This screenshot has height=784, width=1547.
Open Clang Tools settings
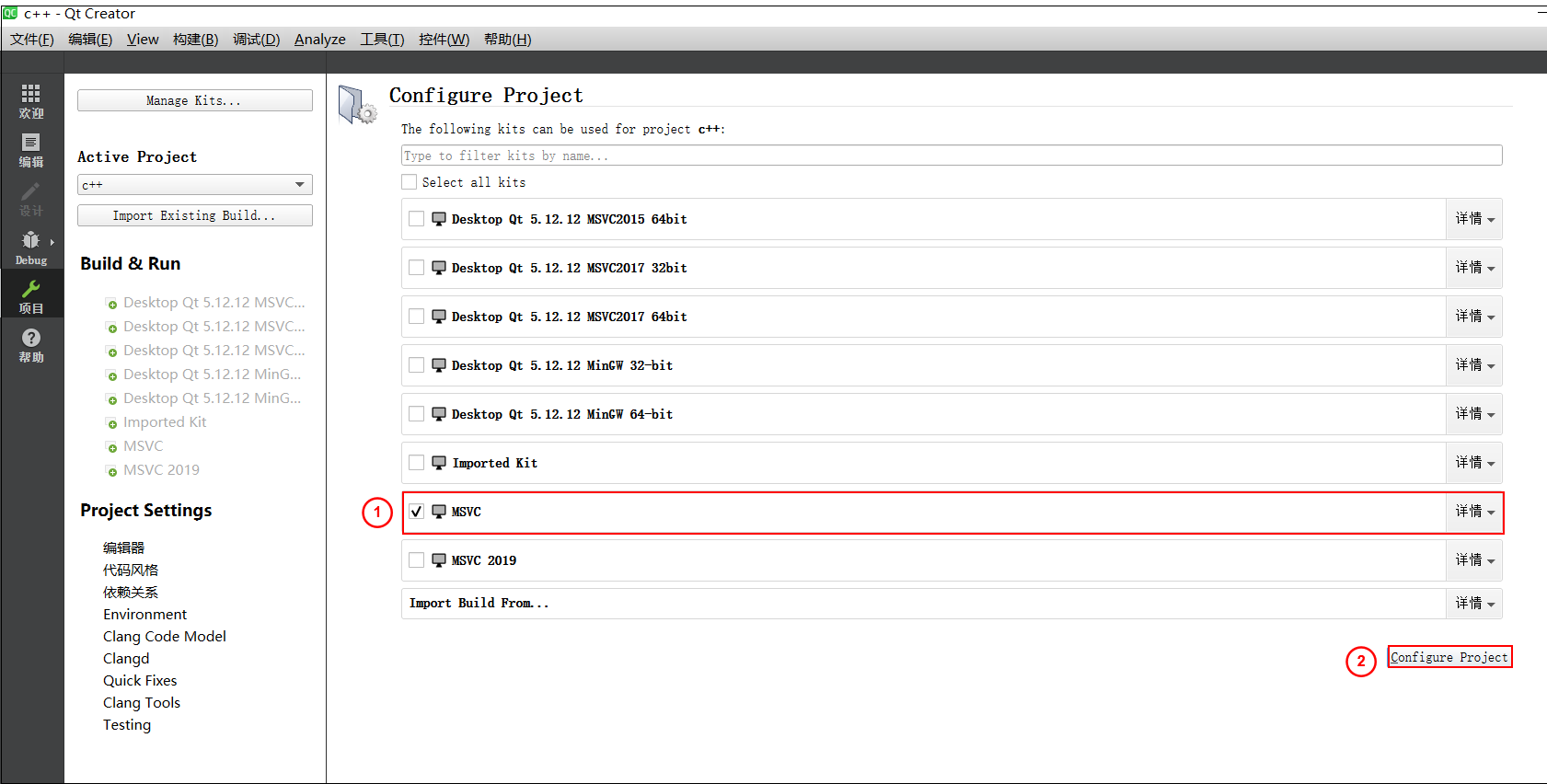[142, 702]
